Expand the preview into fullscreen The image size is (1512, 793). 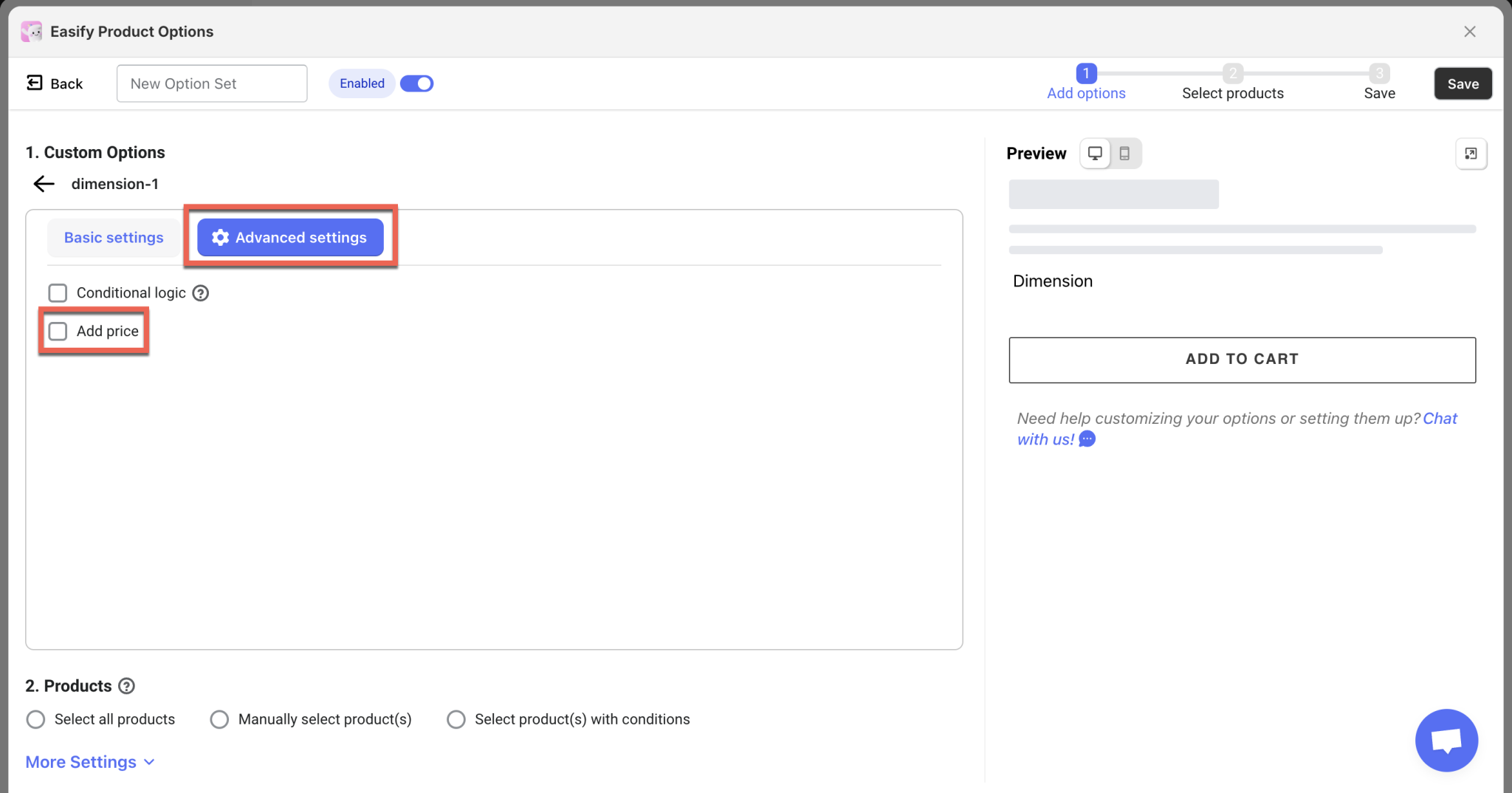(x=1471, y=154)
